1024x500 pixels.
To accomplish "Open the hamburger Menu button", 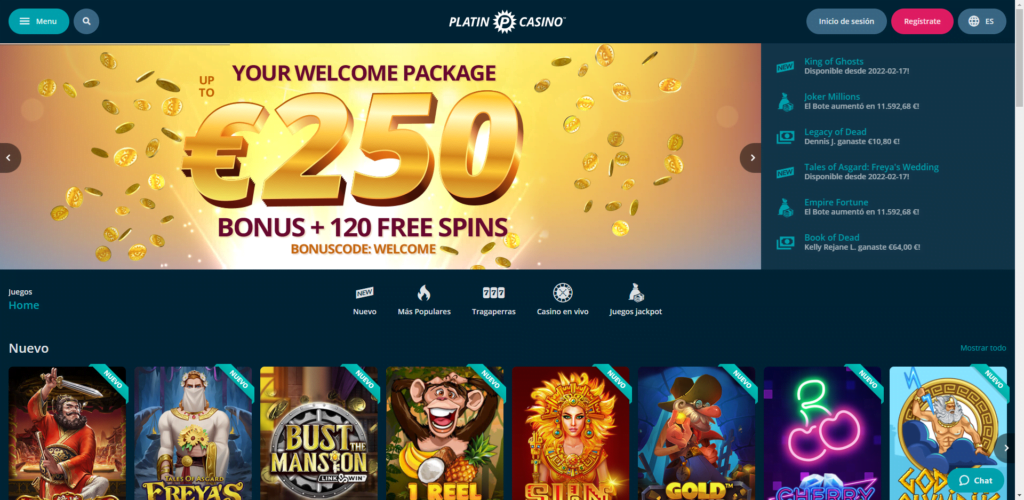I will coord(39,21).
